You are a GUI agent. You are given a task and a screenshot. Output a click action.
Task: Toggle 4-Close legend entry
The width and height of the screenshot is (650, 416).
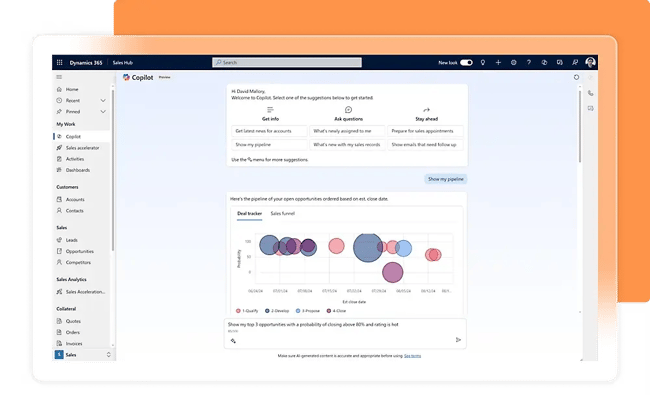pyautogui.click(x=336, y=311)
